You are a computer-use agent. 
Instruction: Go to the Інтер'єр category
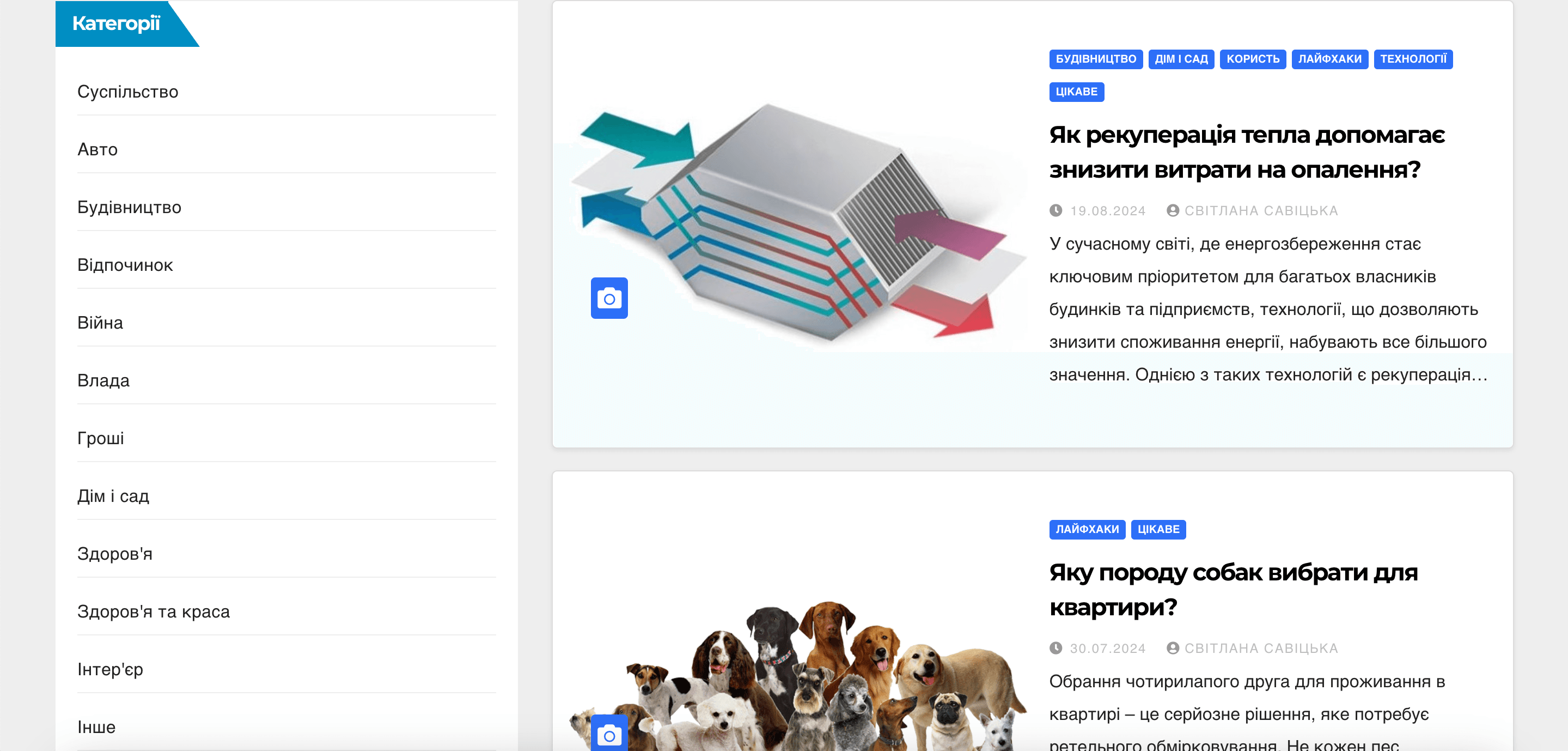tap(110, 669)
